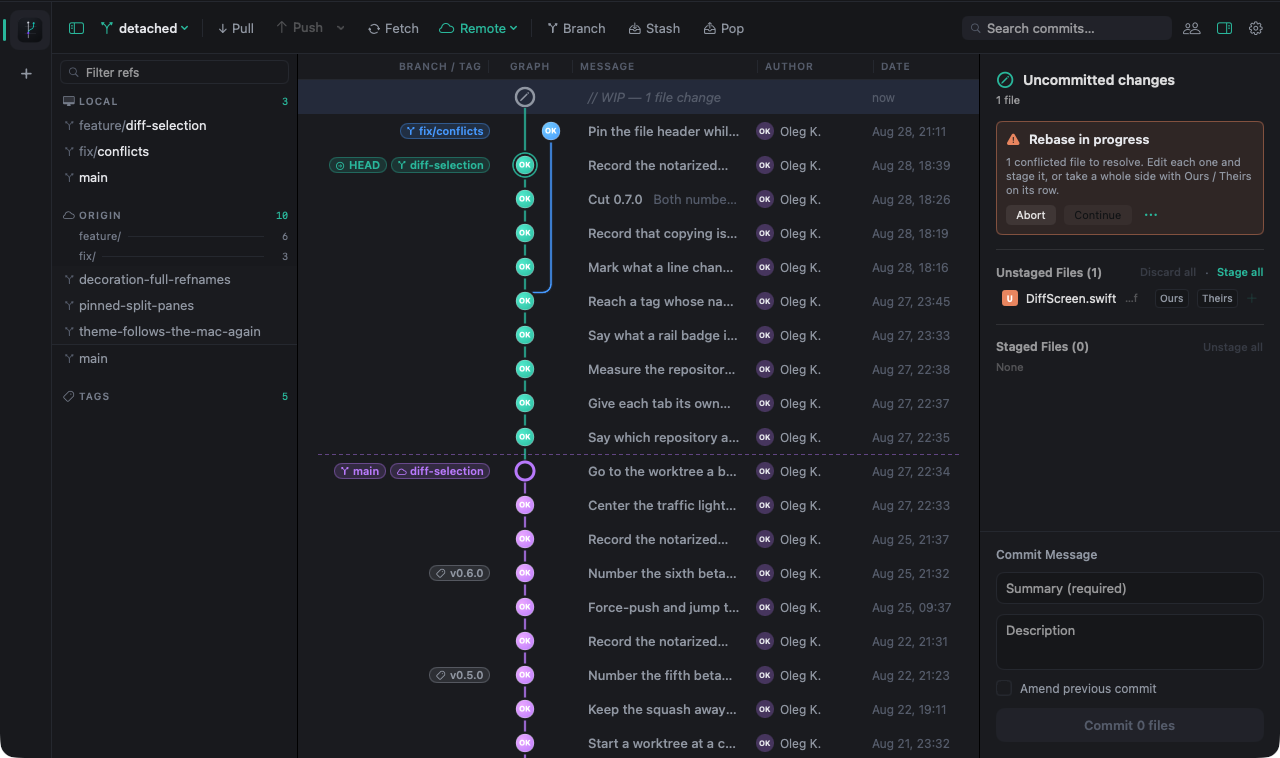Click the purple origin diff-selection badge
This screenshot has height=758, width=1280.
(x=440, y=471)
